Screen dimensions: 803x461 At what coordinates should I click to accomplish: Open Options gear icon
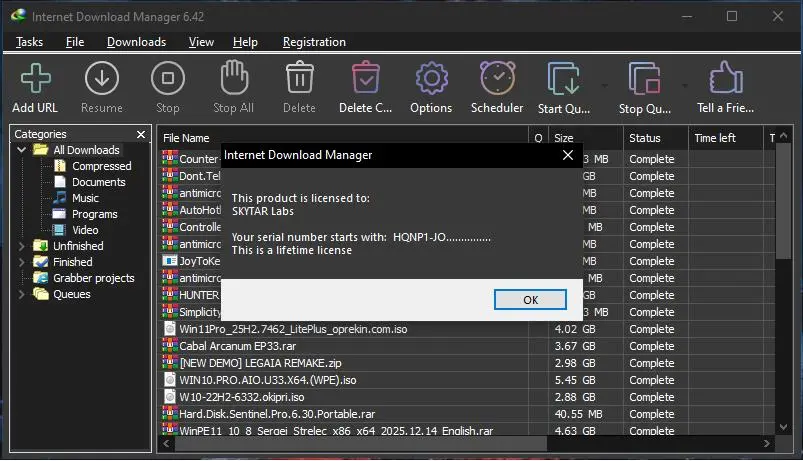(x=431, y=78)
